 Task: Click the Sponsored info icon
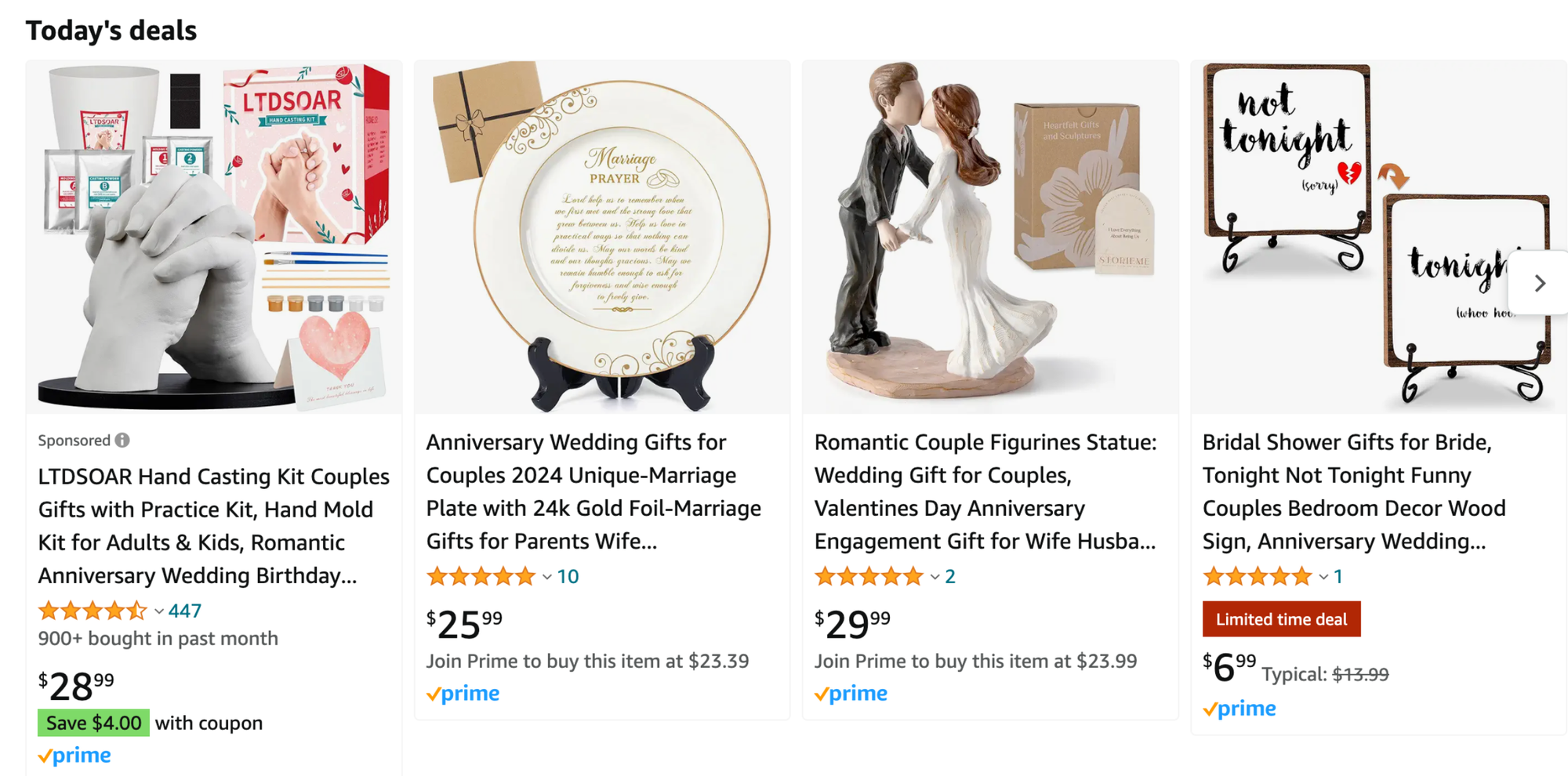click(x=122, y=441)
